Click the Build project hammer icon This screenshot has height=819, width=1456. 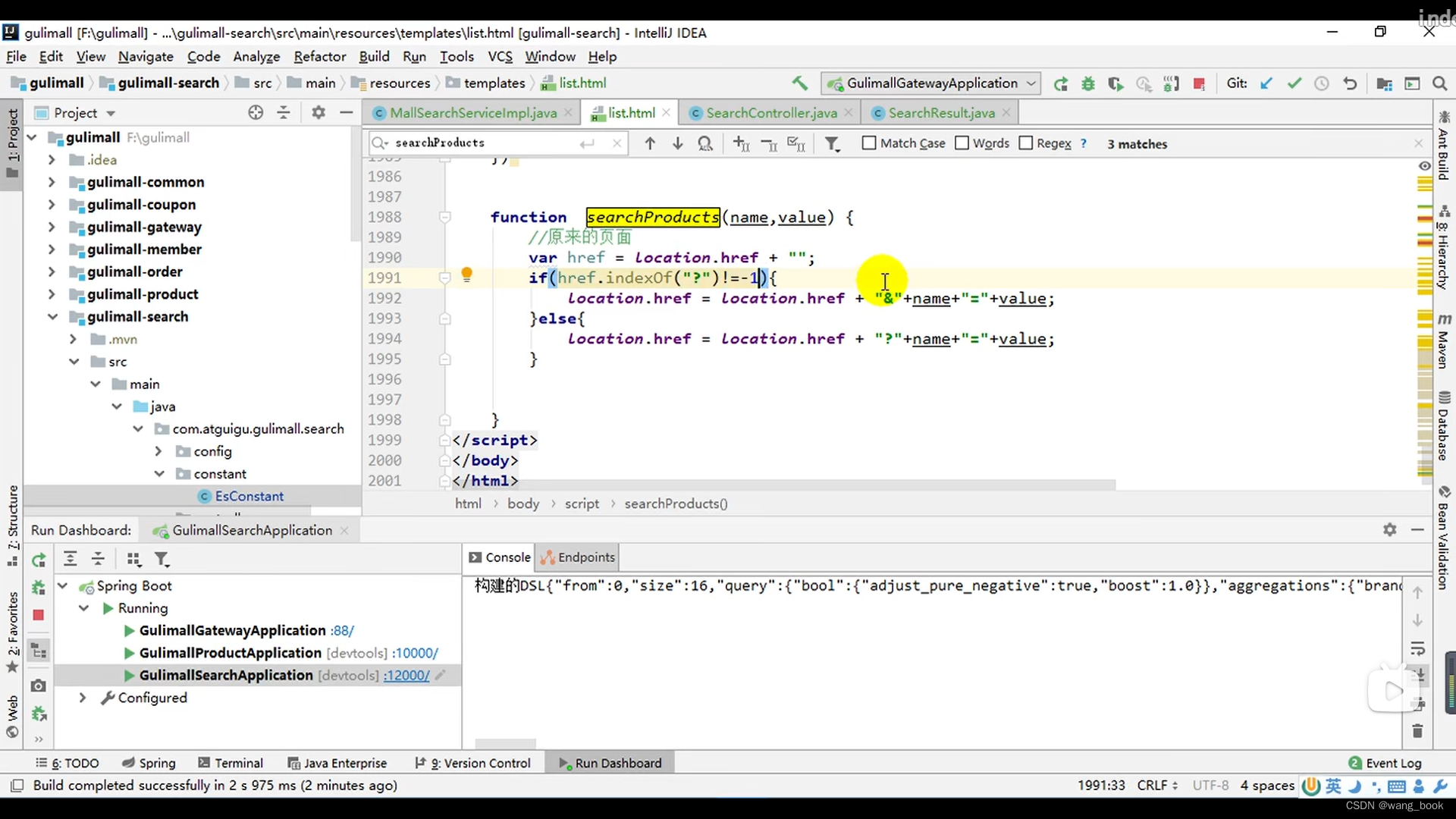[799, 83]
